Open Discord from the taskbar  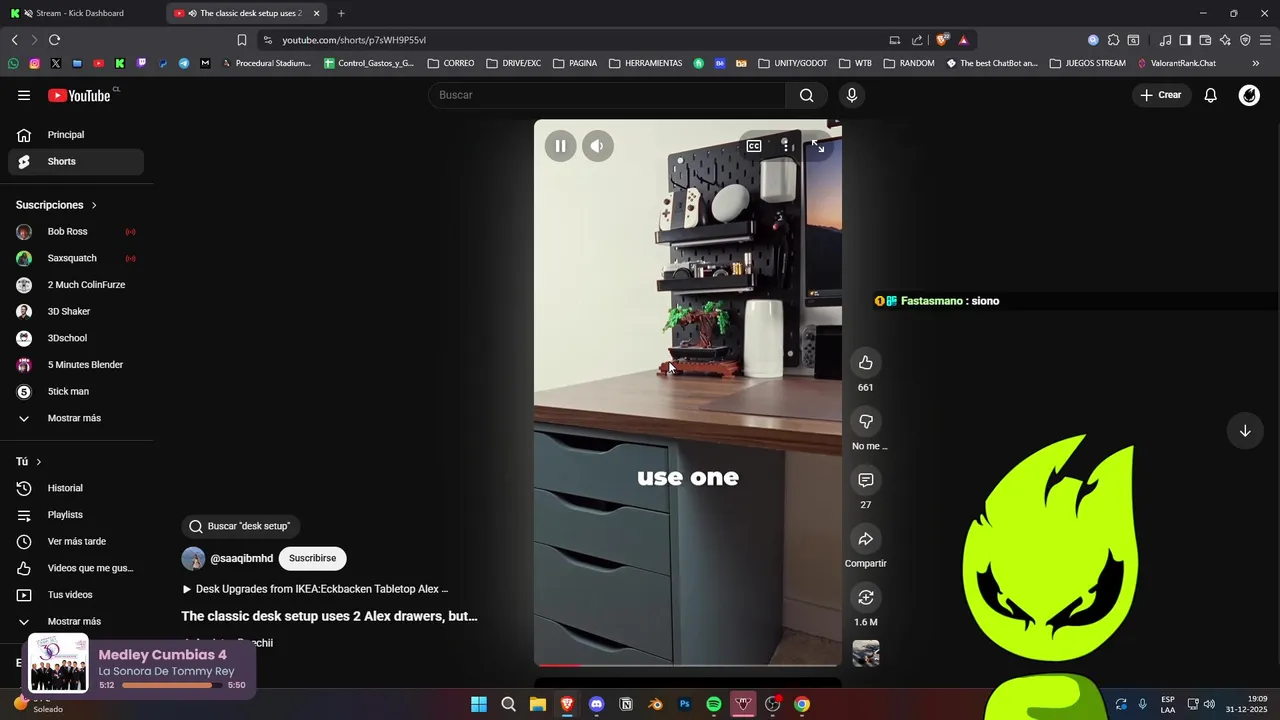coord(597,704)
